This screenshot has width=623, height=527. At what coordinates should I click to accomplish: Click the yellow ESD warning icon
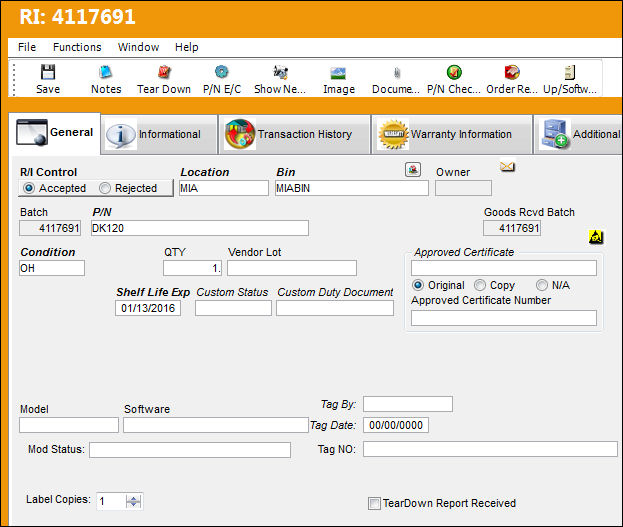(596, 237)
